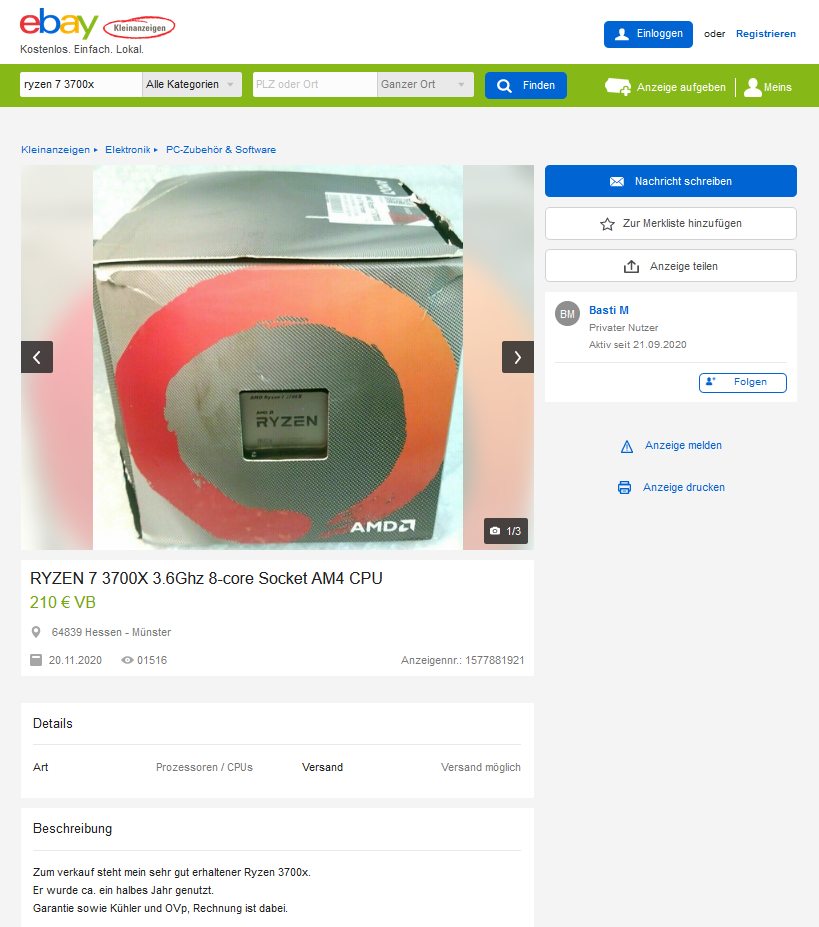The height and width of the screenshot is (927, 819).
Task: Follow the seller with Folgen button
Action: tap(743, 383)
